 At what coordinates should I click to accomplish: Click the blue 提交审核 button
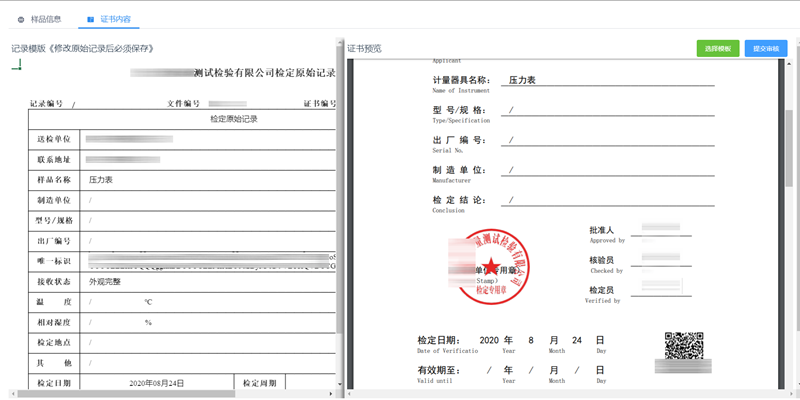[766, 48]
